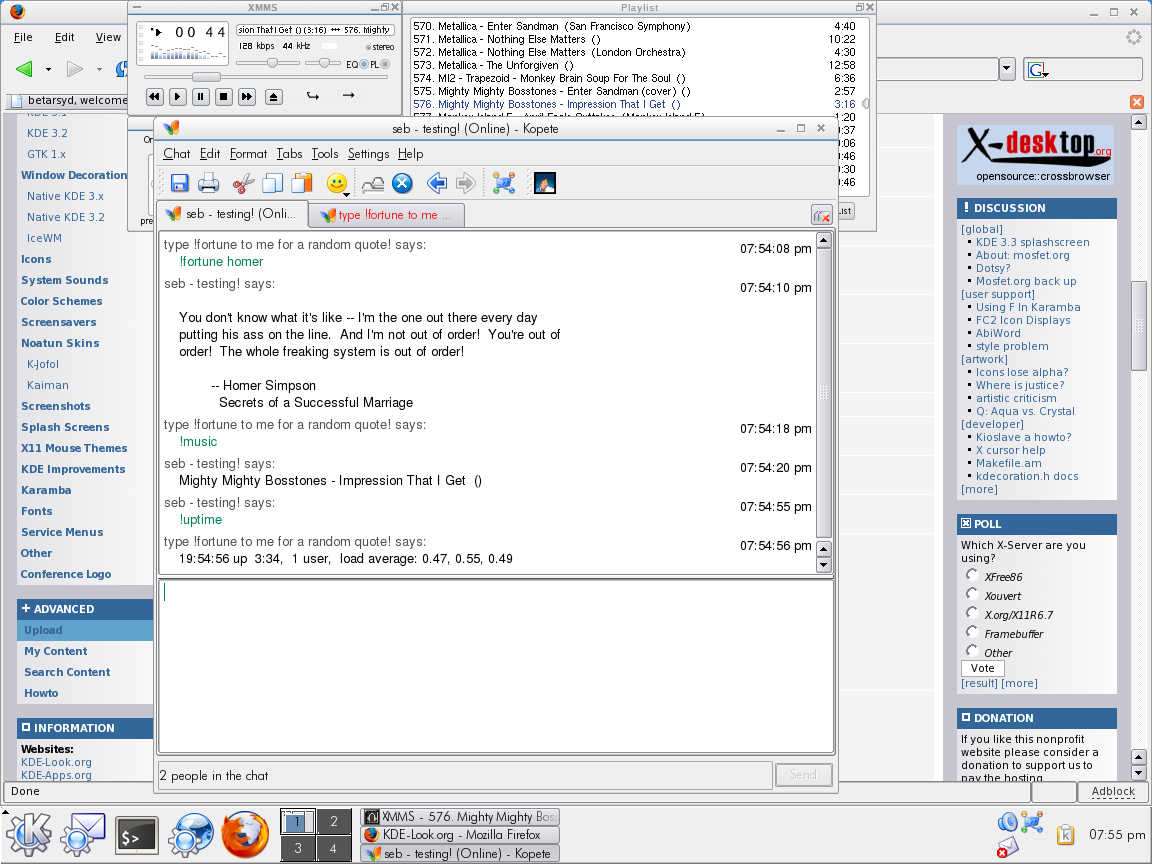Click the XMMS song position seek slider
Screen dimensions: 1152x864
pos(206,77)
